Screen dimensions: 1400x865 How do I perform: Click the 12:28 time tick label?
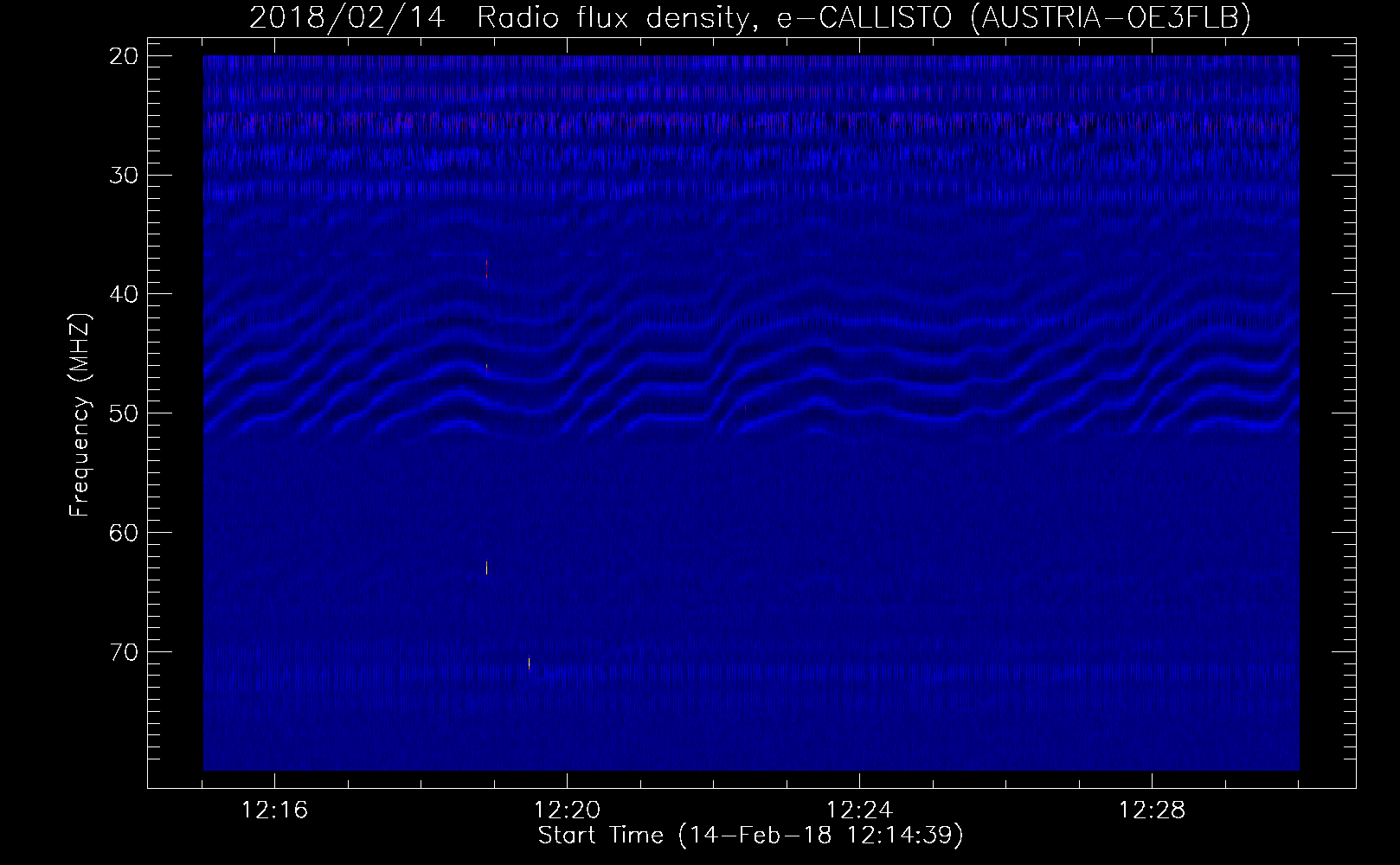[1153, 811]
